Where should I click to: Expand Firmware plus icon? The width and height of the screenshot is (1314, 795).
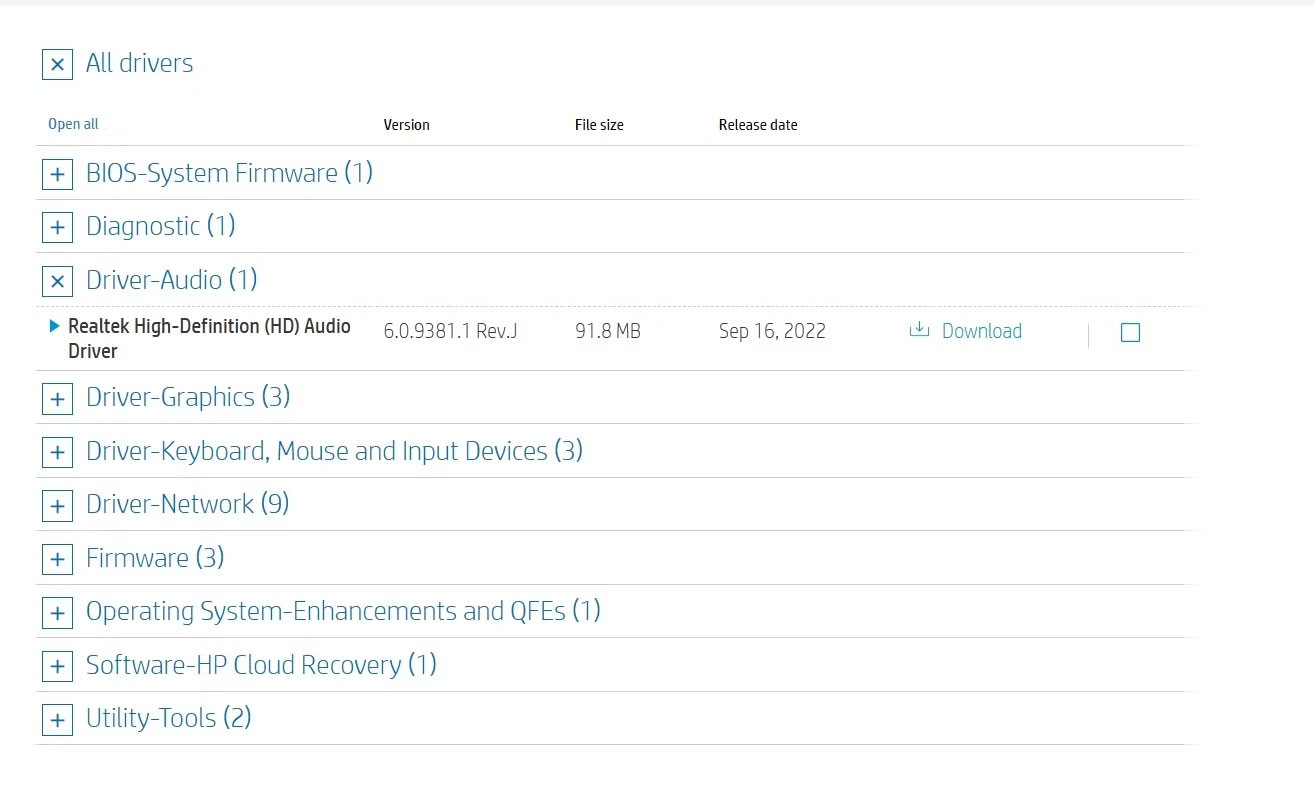tap(57, 559)
